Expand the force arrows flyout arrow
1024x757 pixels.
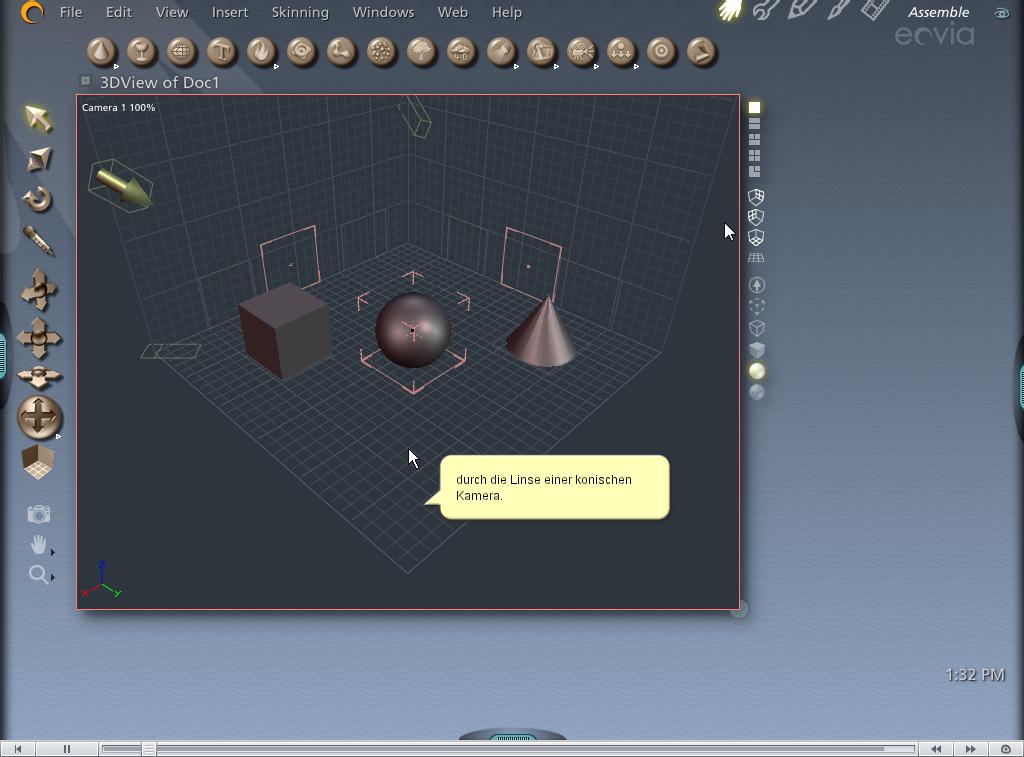pos(636,66)
